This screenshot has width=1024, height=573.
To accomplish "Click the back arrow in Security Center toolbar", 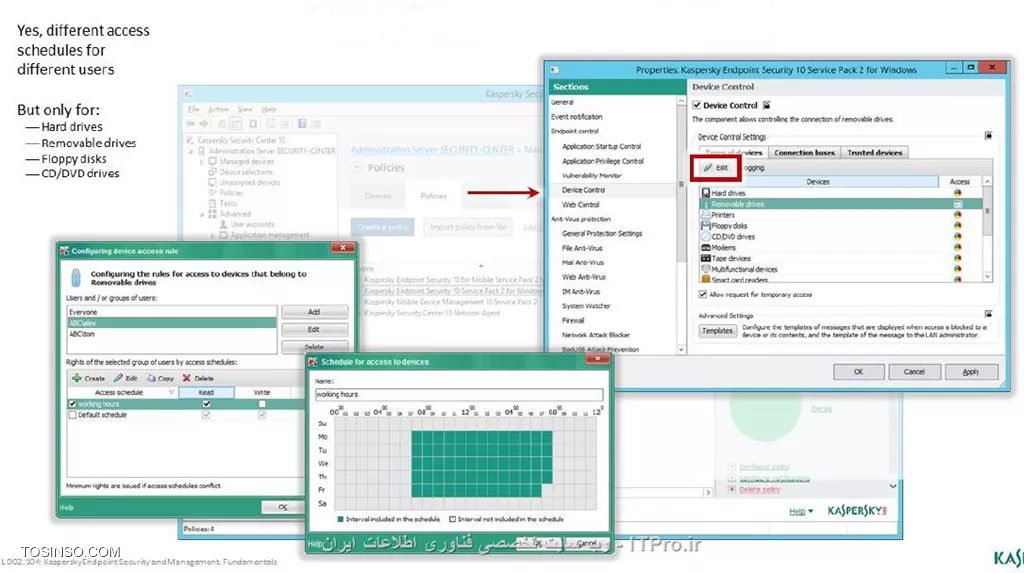I will (190, 124).
